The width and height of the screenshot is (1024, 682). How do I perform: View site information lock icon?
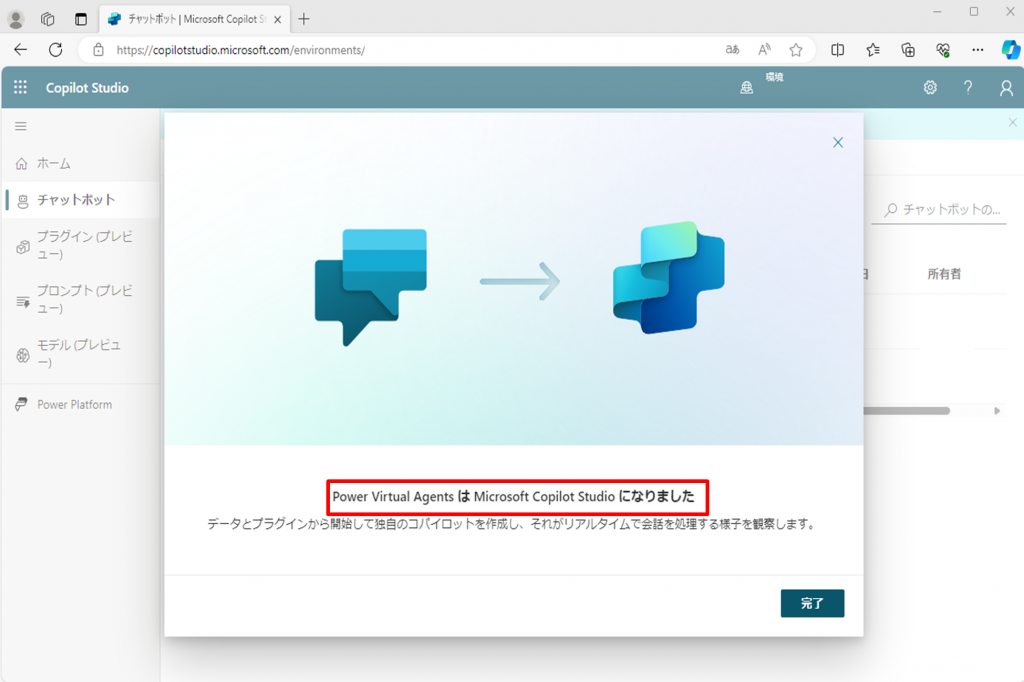[x=98, y=50]
